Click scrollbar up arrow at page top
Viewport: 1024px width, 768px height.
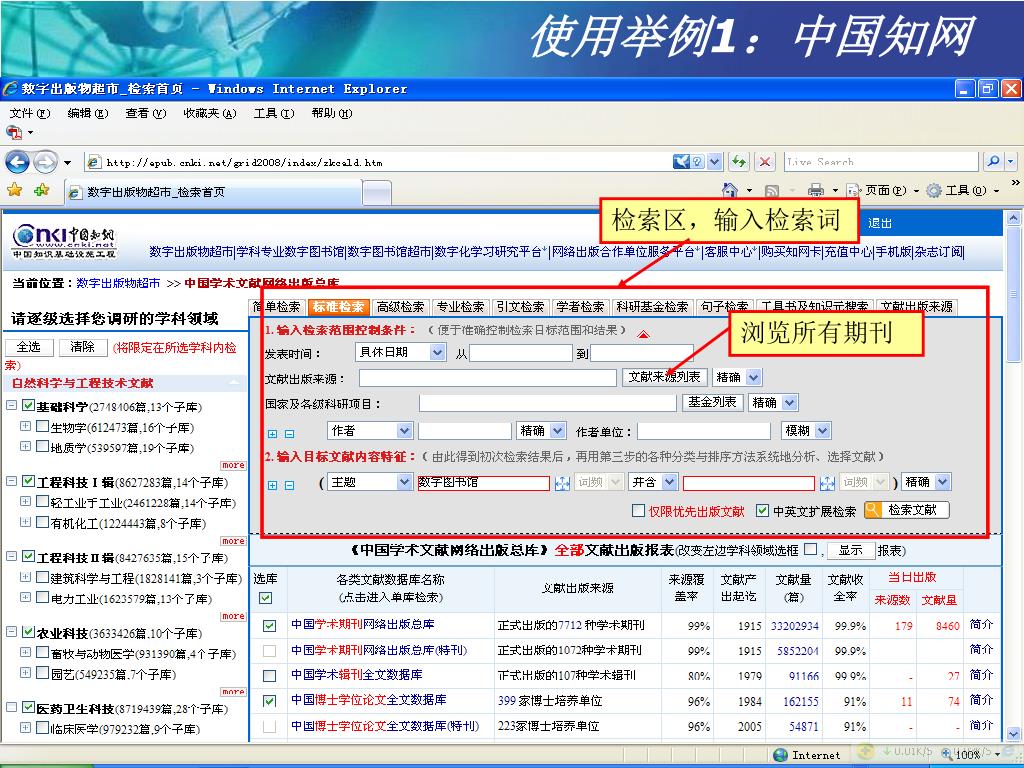1013,217
